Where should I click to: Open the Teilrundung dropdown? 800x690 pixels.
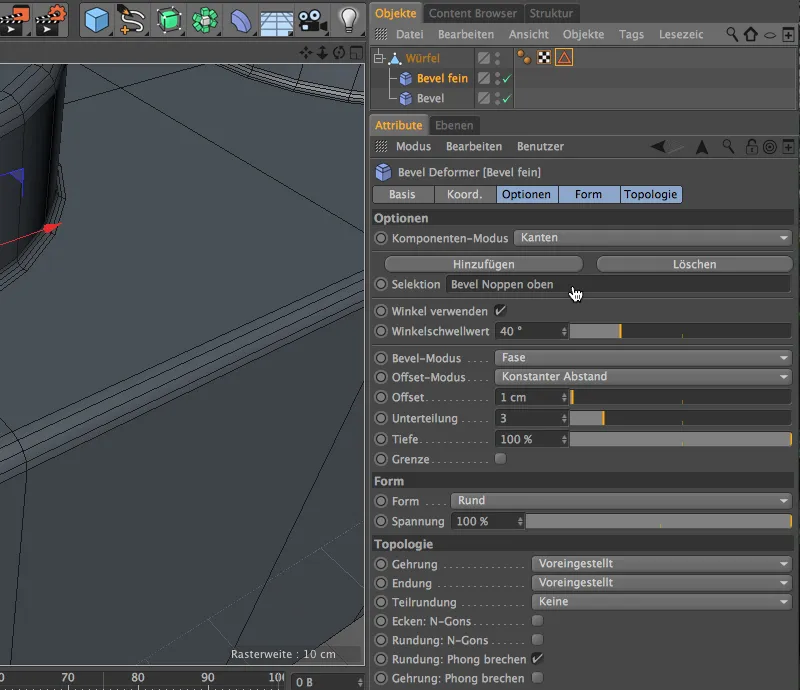[662, 602]
